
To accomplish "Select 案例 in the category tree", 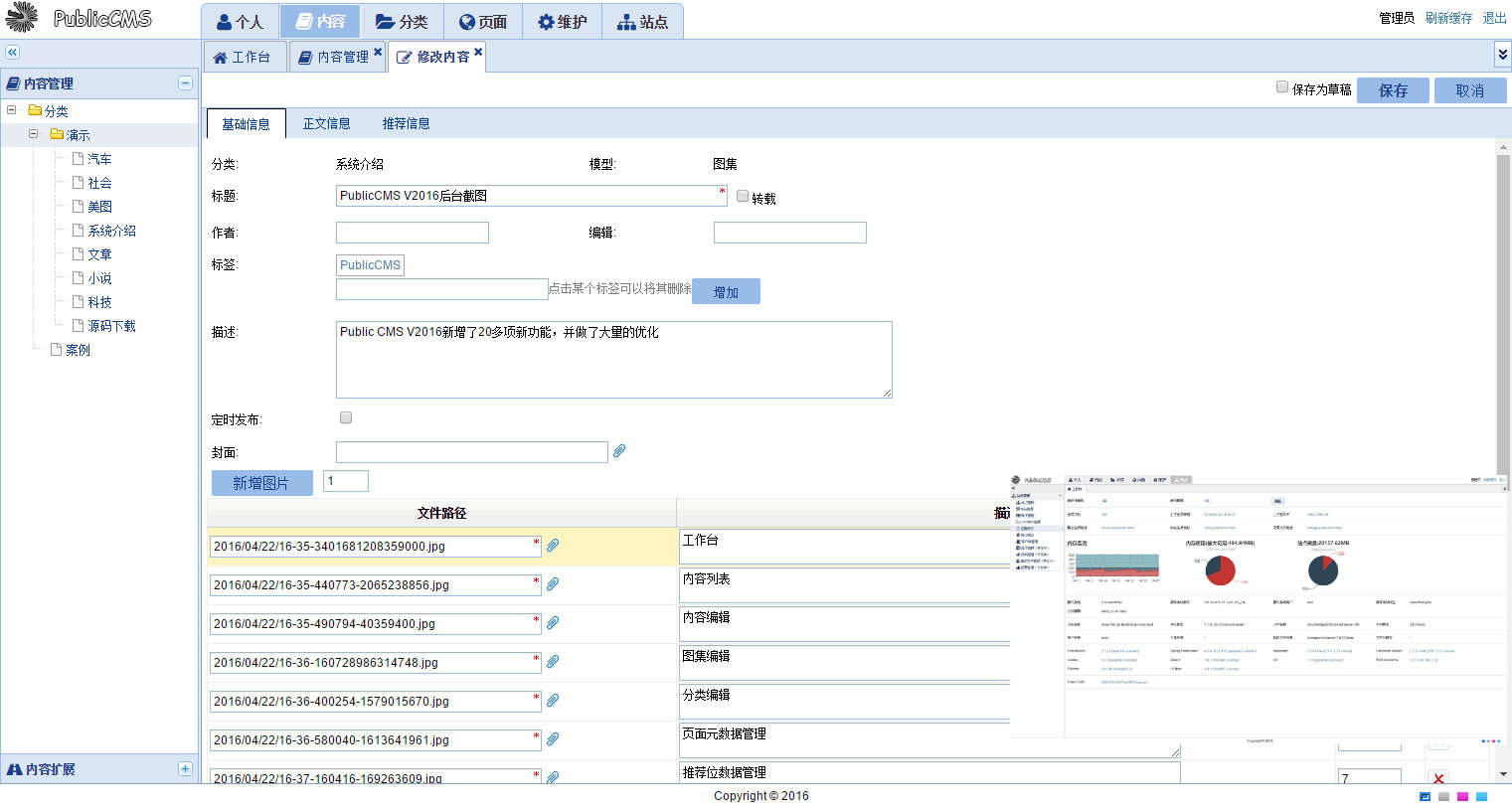I will coord(78,349).
